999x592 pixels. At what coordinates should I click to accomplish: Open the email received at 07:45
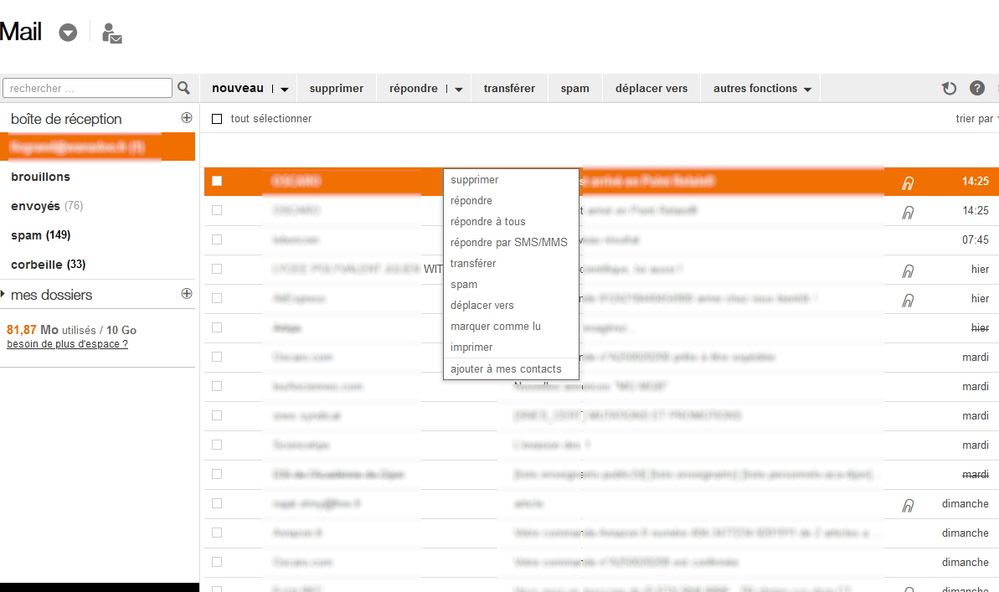click(599, 240)
